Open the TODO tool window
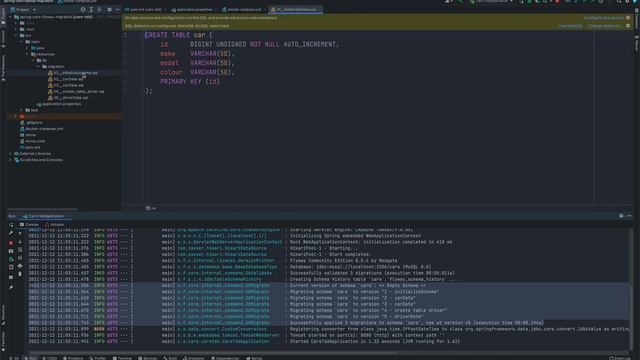 pos(50,358)
